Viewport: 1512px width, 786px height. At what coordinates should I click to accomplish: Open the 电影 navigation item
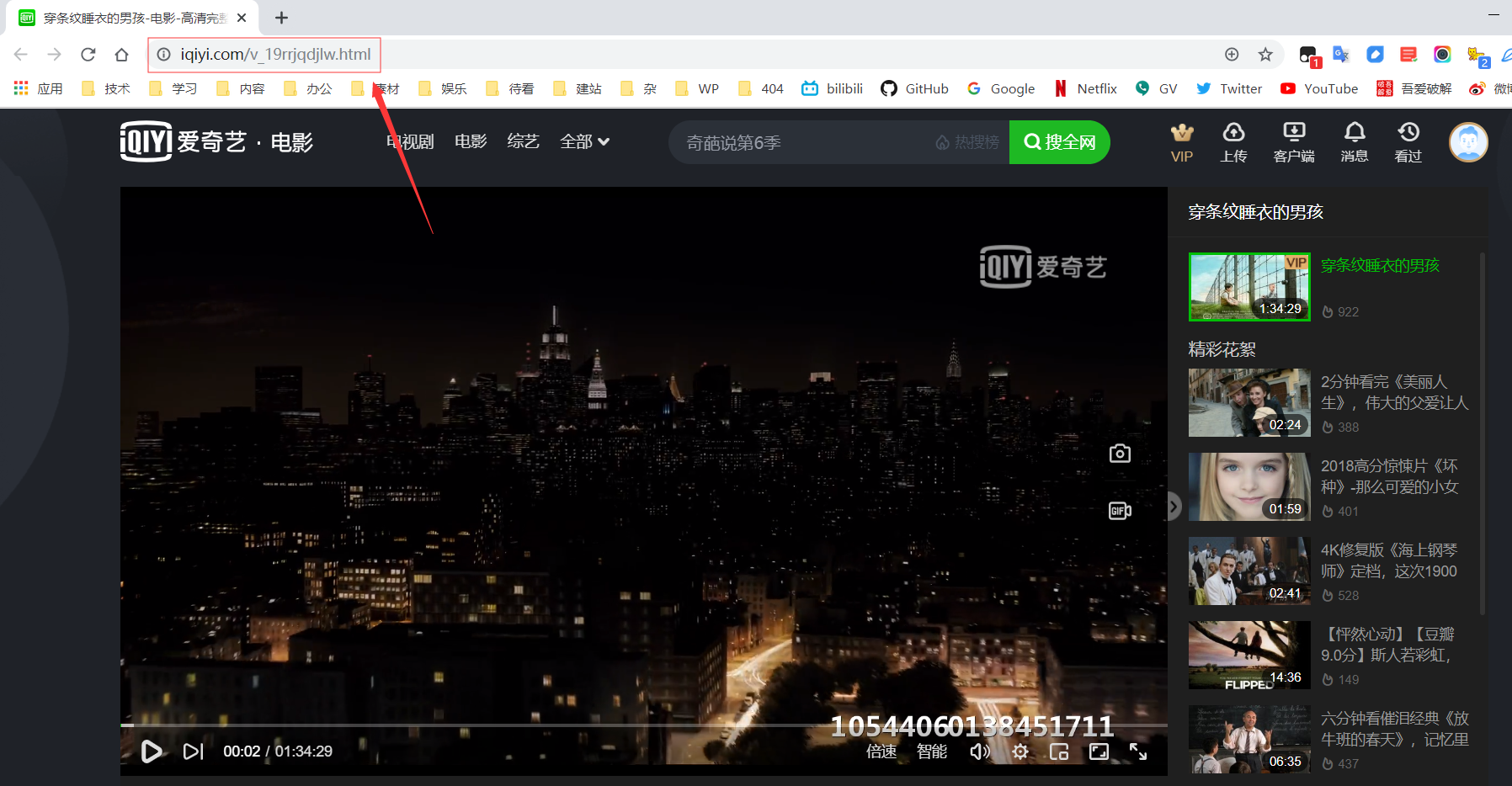click(471, 141)
